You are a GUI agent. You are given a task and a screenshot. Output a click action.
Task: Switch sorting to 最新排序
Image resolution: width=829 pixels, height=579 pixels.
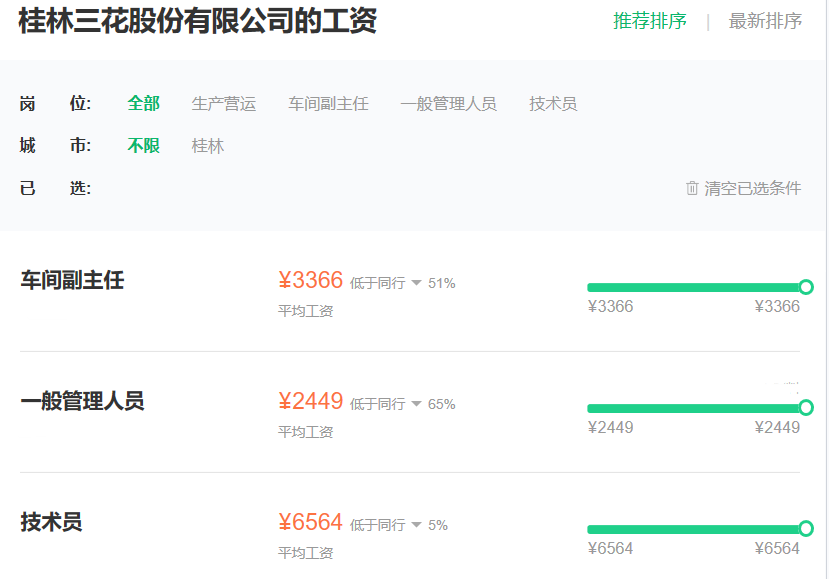coord(765,21)
